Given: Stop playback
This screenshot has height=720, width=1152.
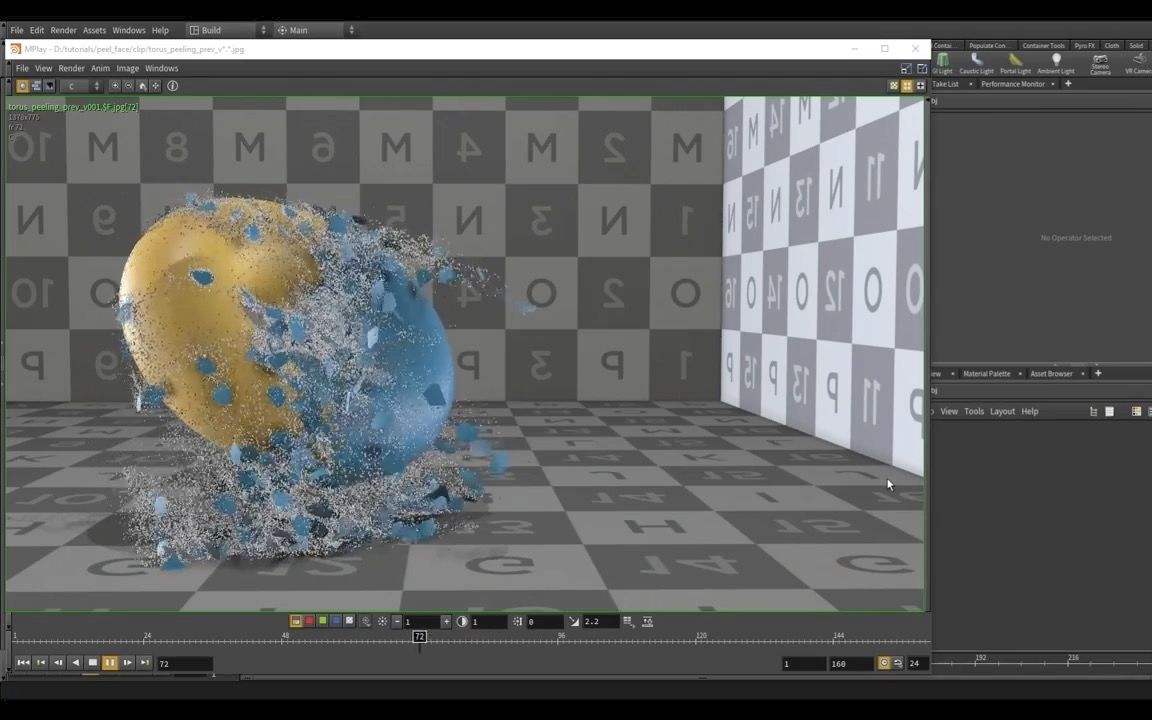Looking at the screenshot, I should coord(93,663).
